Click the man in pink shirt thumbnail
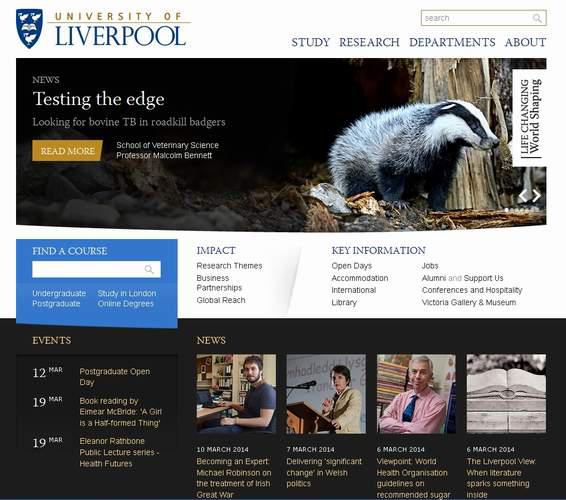This screenshot has width=566, height=500. pyautogui.click(x=416, y=394)
